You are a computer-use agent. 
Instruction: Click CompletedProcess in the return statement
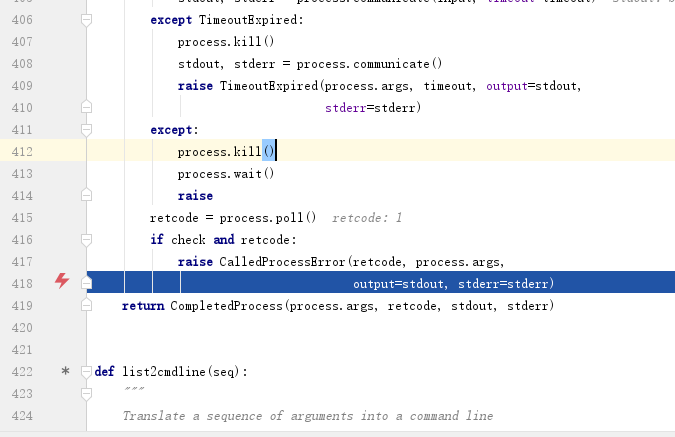pos(226,306)
